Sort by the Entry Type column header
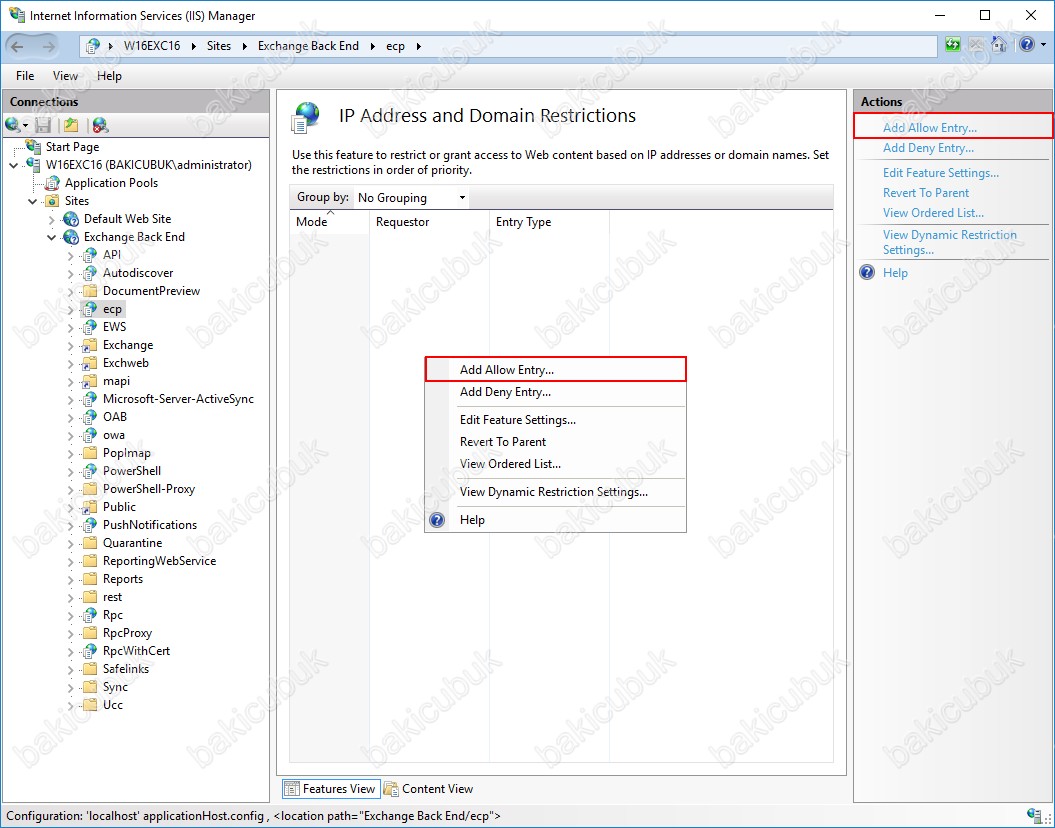1055x828 pixels. pos(549,222)
